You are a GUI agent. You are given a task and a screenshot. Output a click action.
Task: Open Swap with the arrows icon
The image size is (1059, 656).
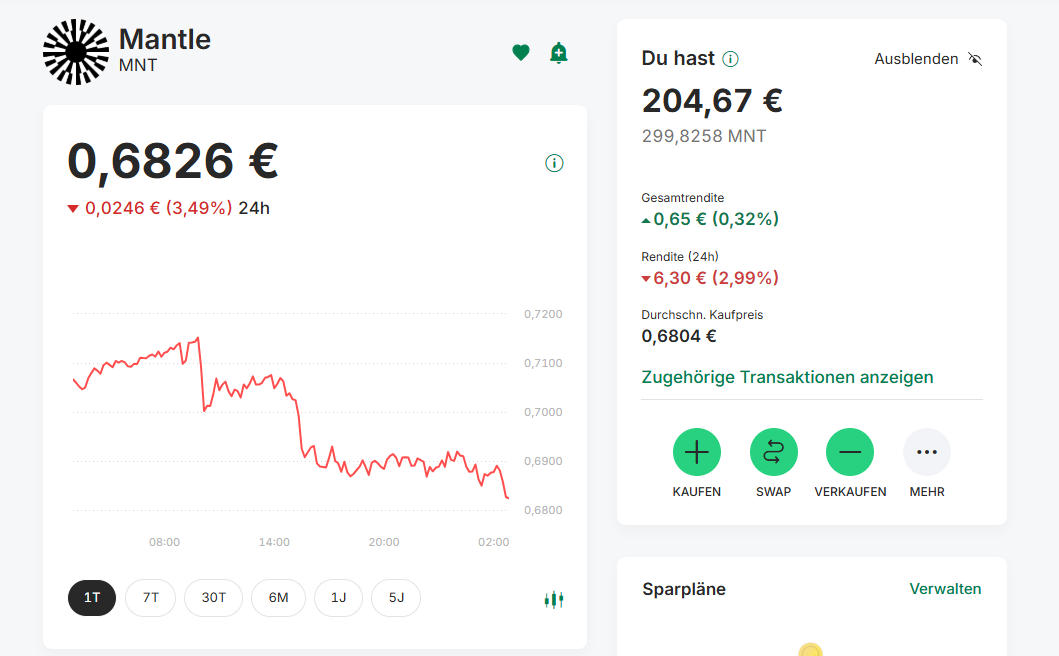774,453
